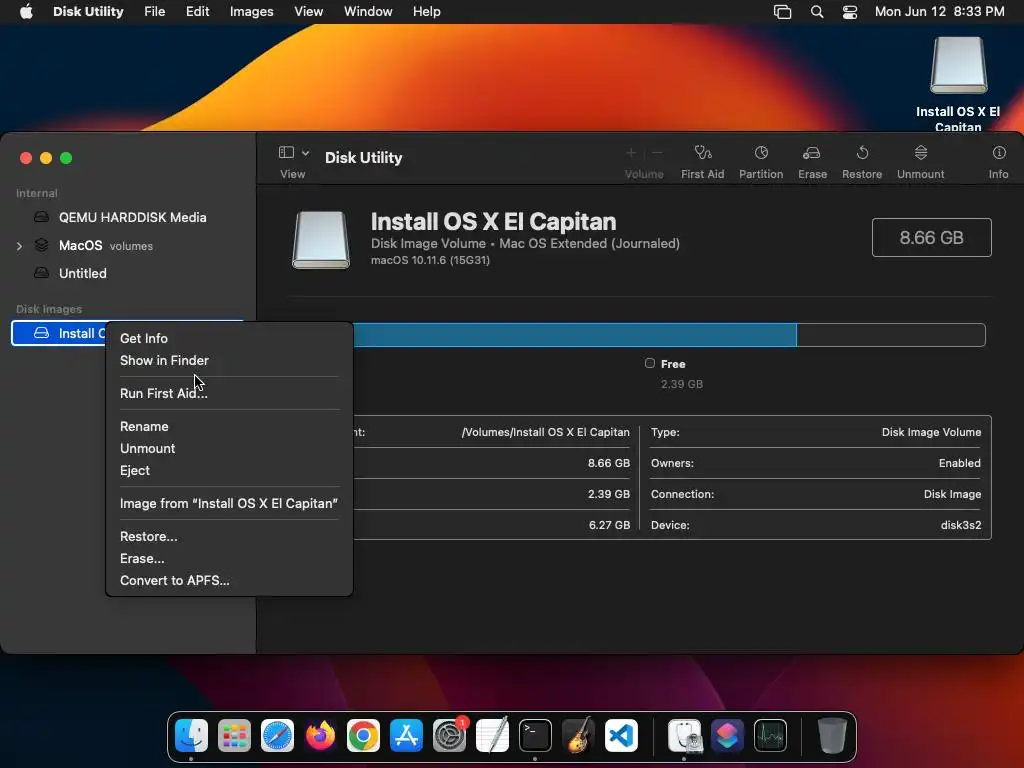The height and width of the screenshot is (768, 1024).
Task: Click the remove Volume minus icon
Action: coord(658,153)
